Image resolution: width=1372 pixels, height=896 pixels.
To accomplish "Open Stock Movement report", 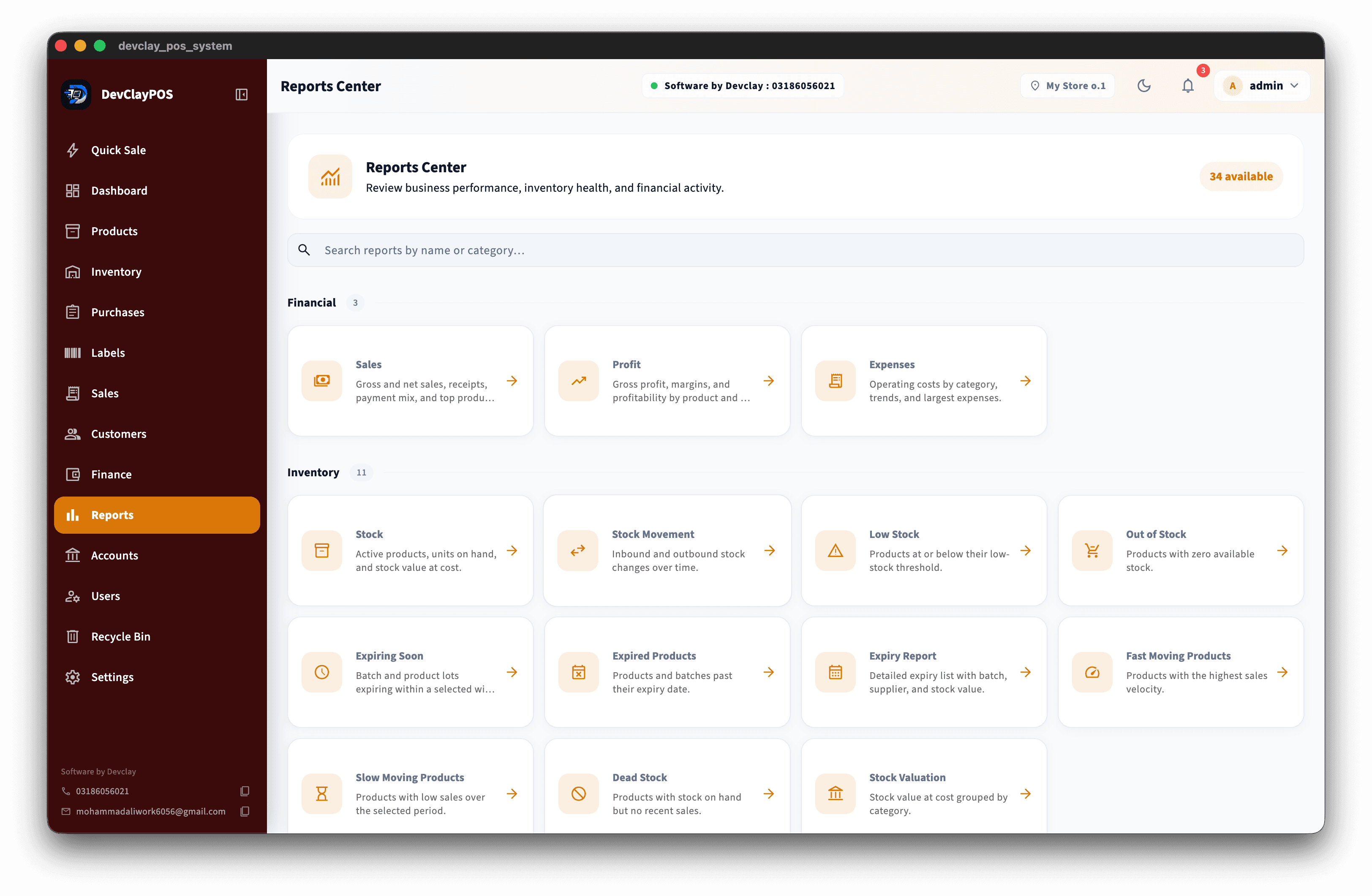I will coord(667,550).
